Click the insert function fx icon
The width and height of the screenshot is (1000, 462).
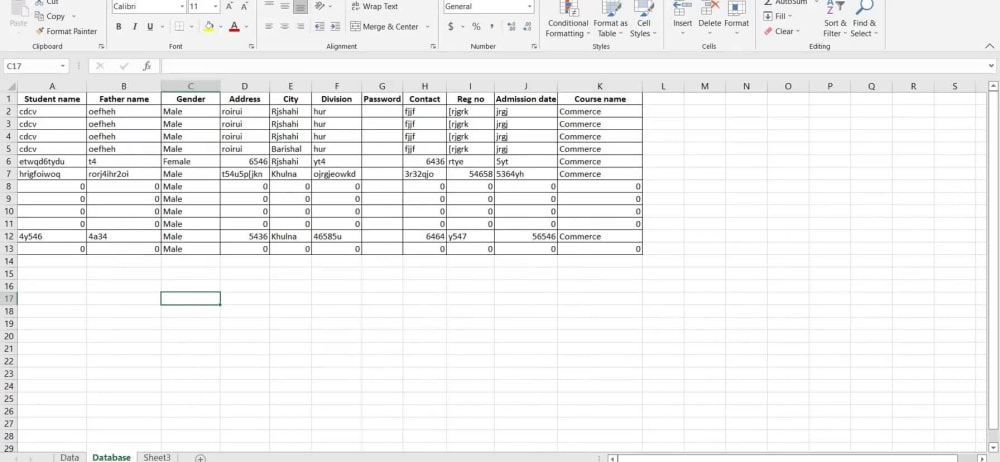click(147, 66)
